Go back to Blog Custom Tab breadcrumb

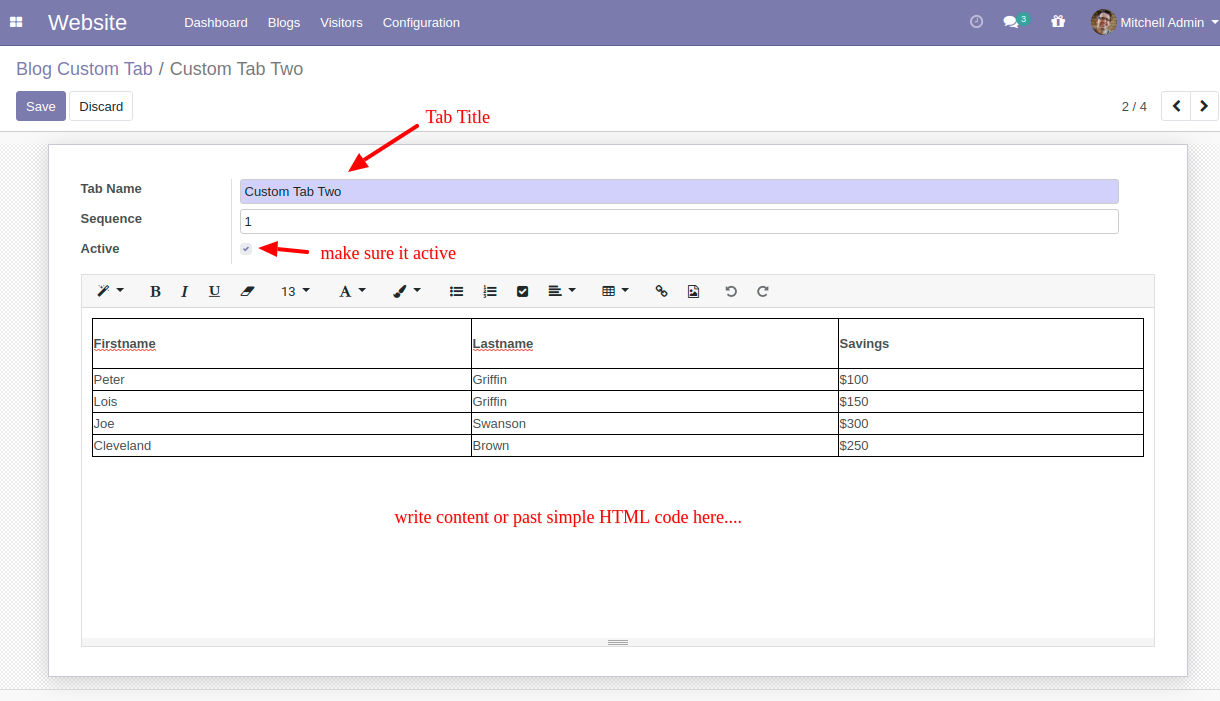point(84,69)
